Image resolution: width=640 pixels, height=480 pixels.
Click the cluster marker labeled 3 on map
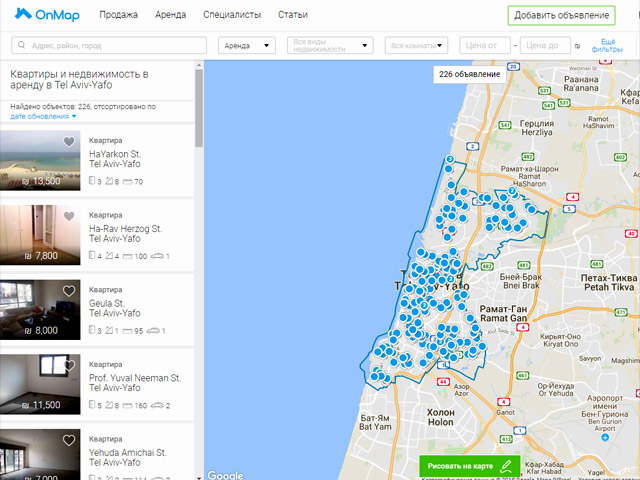click(x=450, y=159)
